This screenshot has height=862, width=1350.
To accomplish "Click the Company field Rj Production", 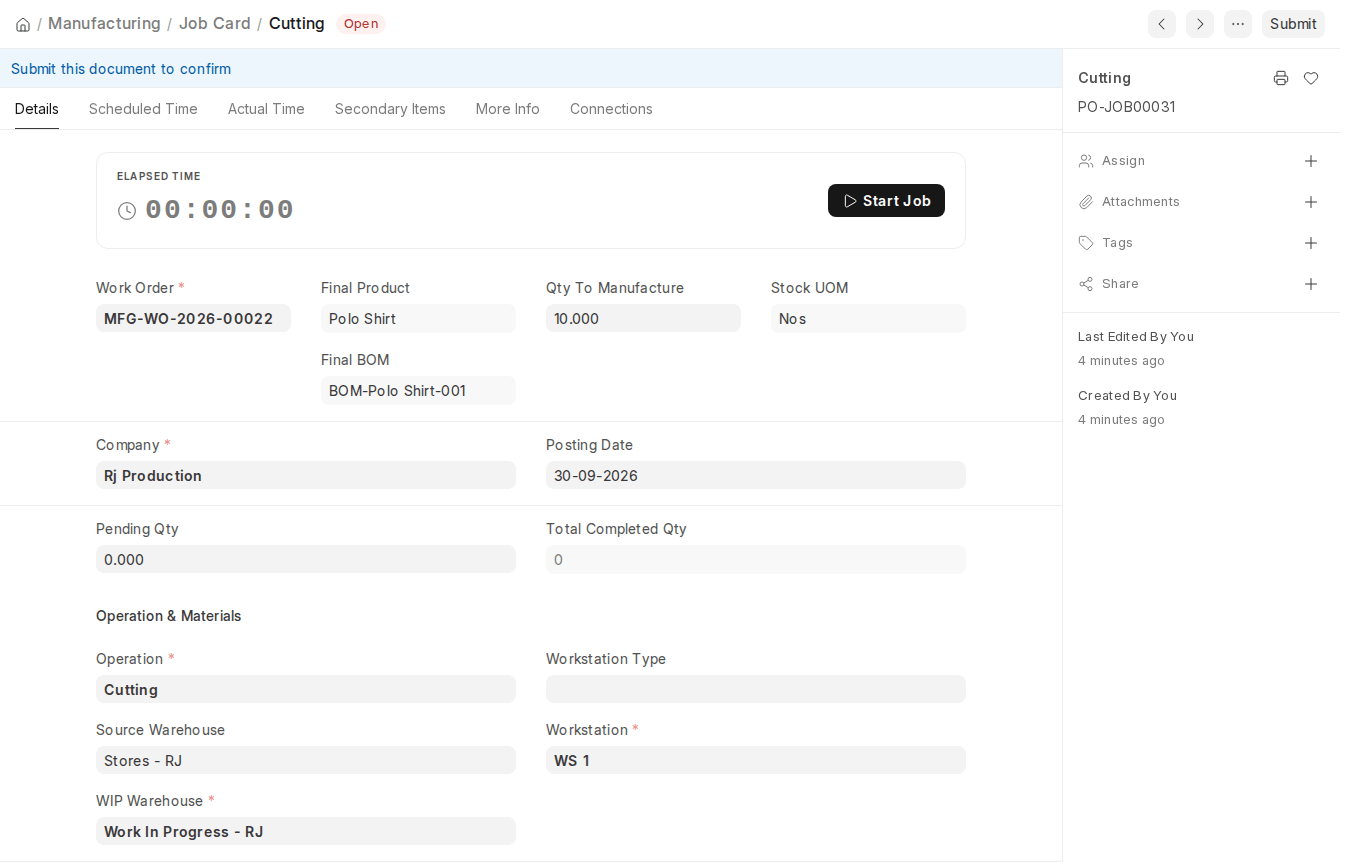I will click(306, 476).
